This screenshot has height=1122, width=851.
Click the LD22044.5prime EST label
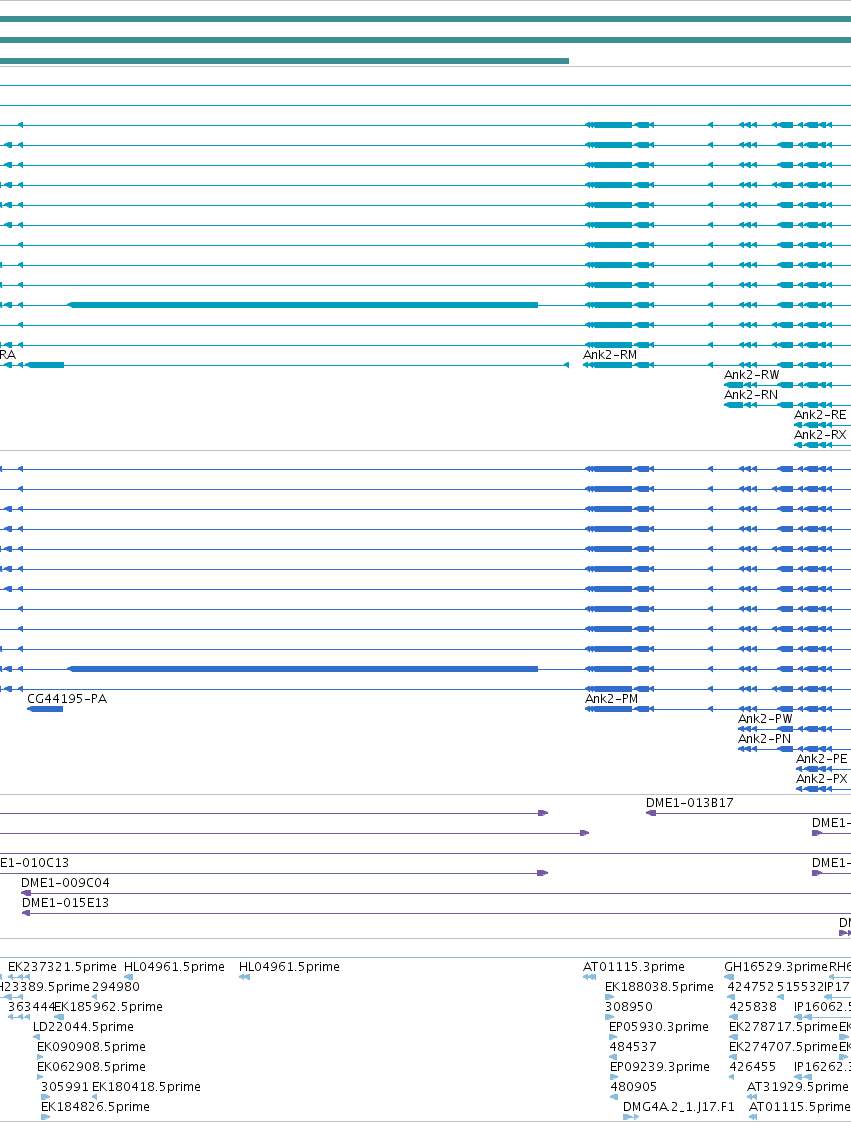[x=83, y=1027]
